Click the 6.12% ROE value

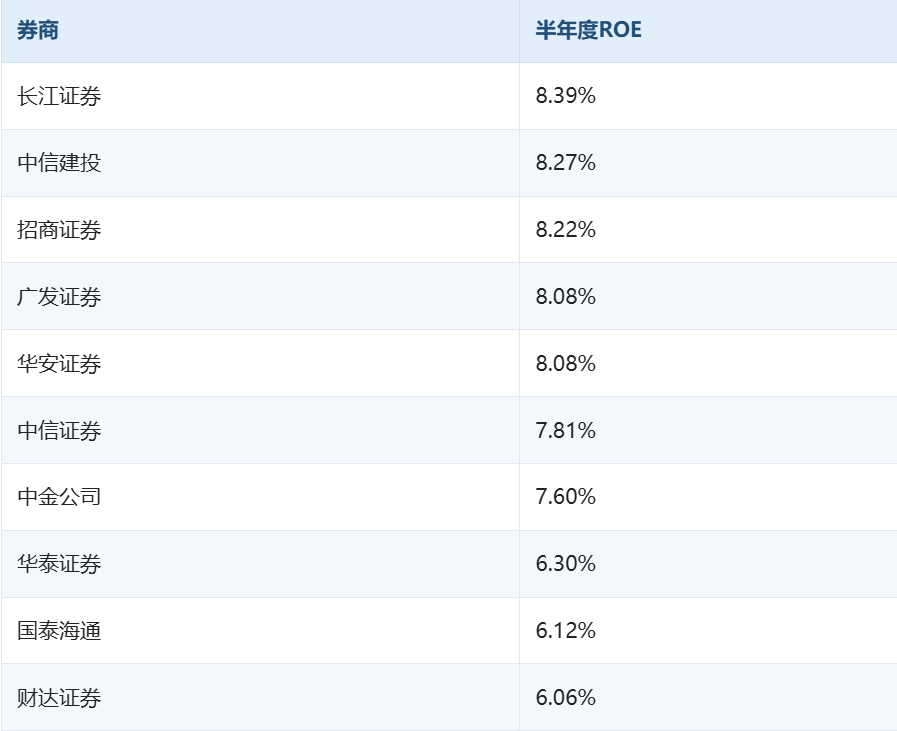(x=565, y=630)
